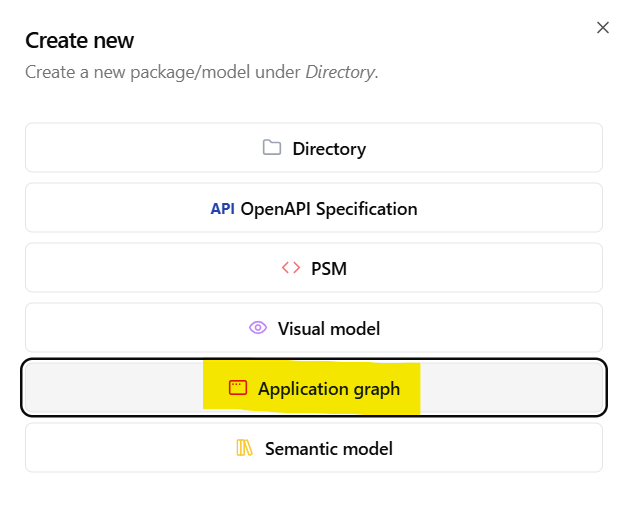630x517 pixels.
Task: Click the red code brackets icon
Action: 290,268
